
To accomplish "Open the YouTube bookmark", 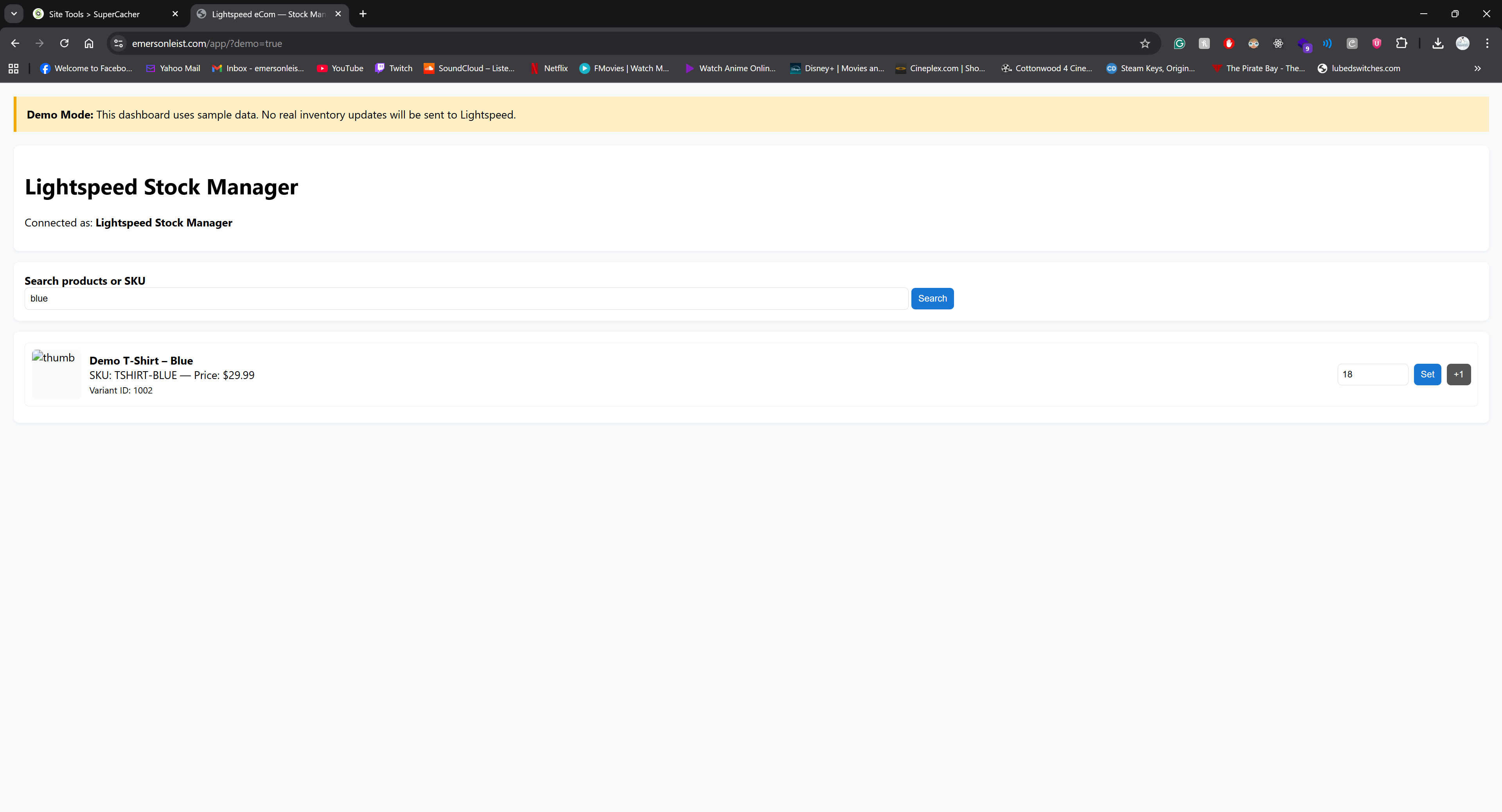I will click(x=340, y=68).
